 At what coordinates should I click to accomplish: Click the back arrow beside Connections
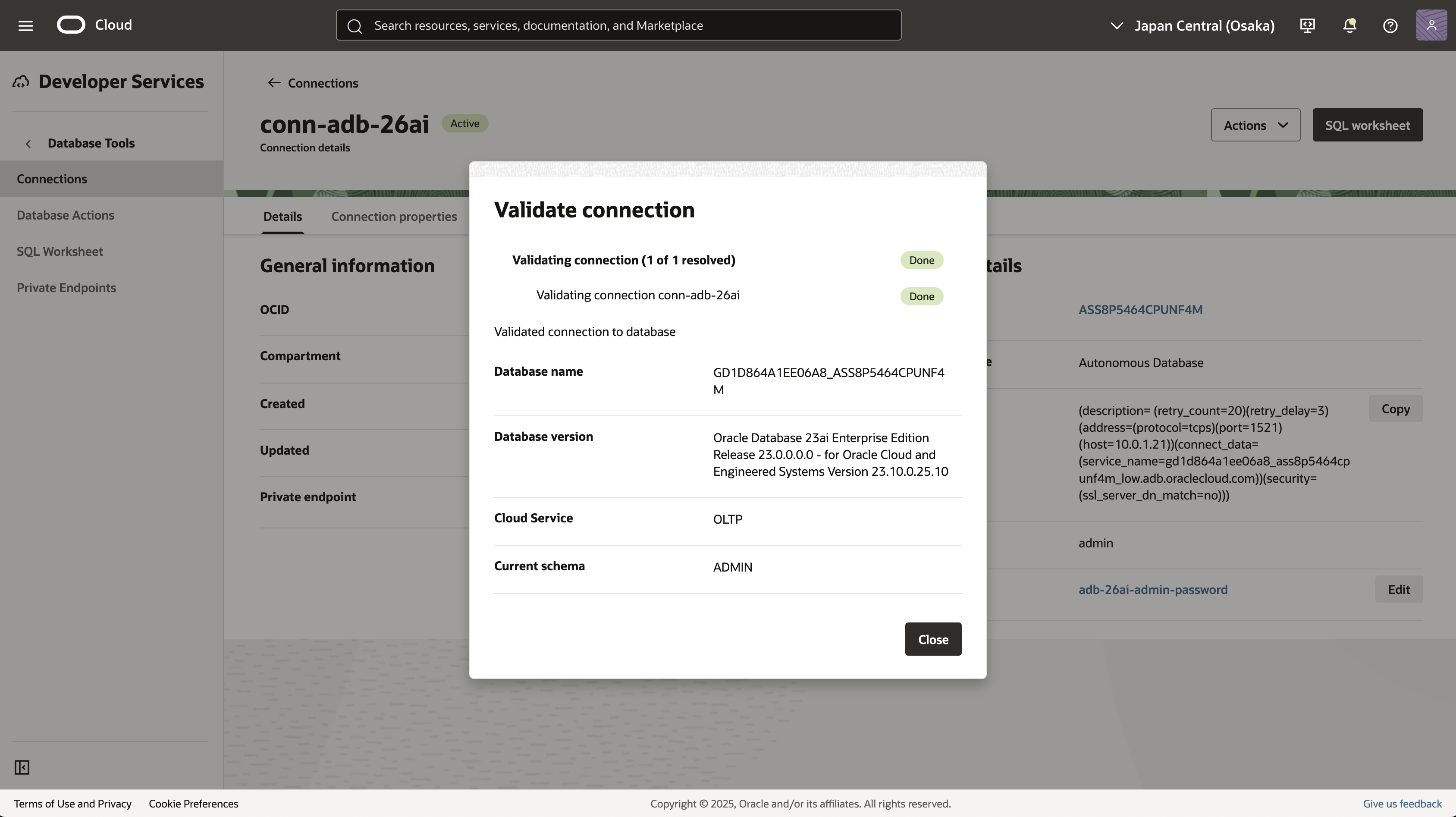(274, 82)
